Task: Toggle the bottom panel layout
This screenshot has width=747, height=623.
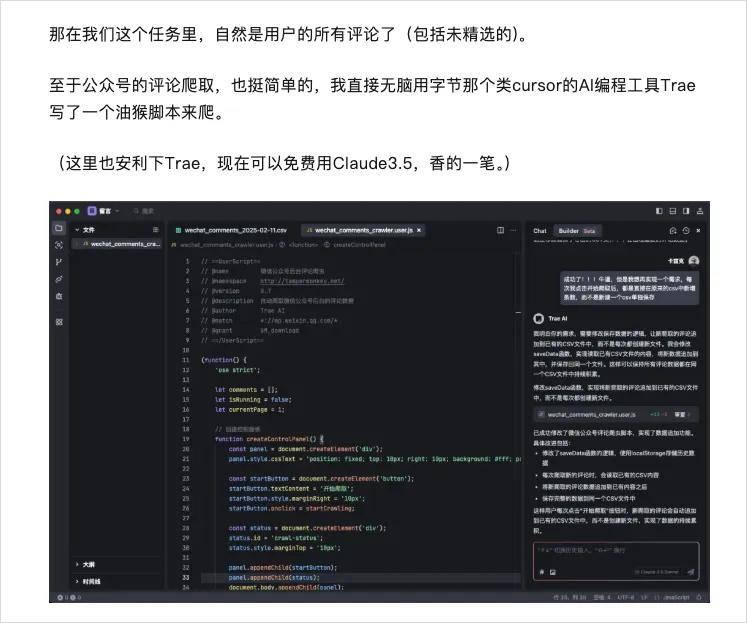Action: coord(673,211)
